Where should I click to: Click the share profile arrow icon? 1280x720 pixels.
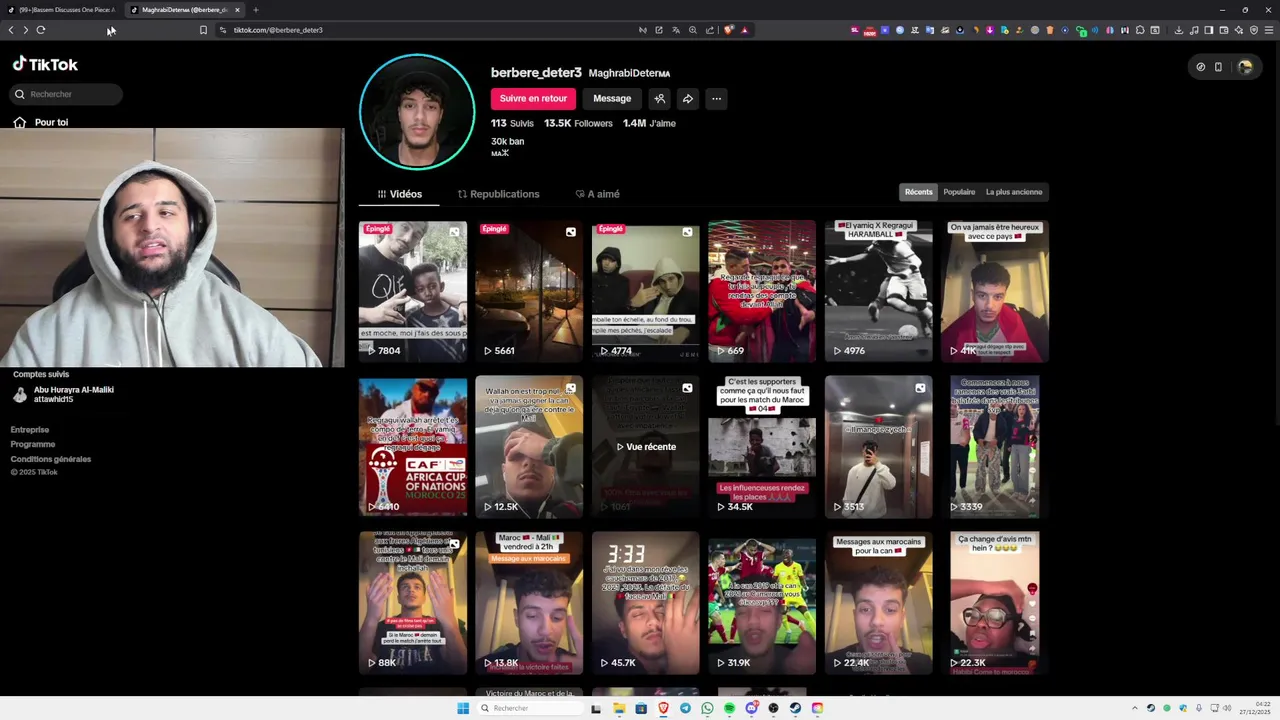(688, 98)
